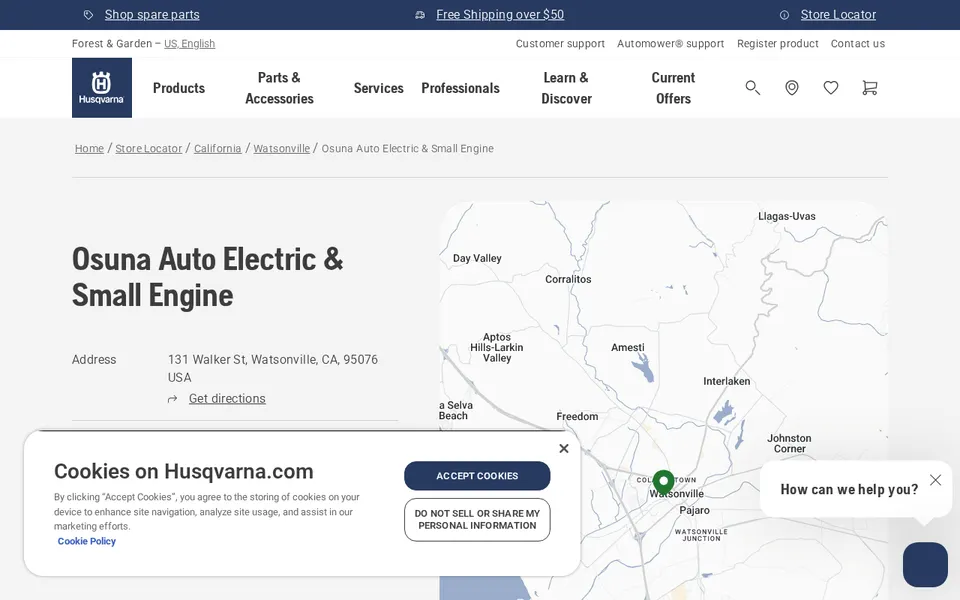Open the Cookie Policy link
Viewport: 960px width, 600px height.
pyautogui.click(x=86, y=541)
